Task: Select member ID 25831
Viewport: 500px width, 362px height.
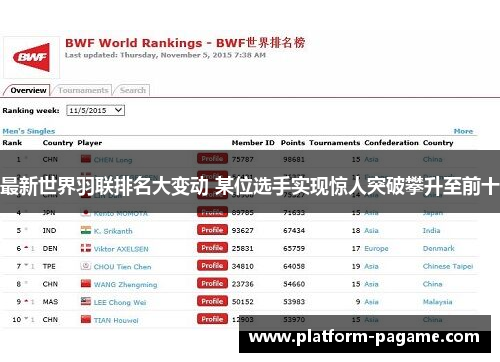Action: (x=243, y=248)
